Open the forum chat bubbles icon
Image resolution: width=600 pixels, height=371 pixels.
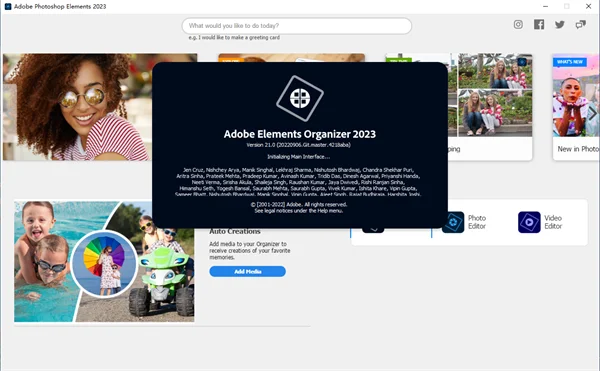tap(580, 25)
